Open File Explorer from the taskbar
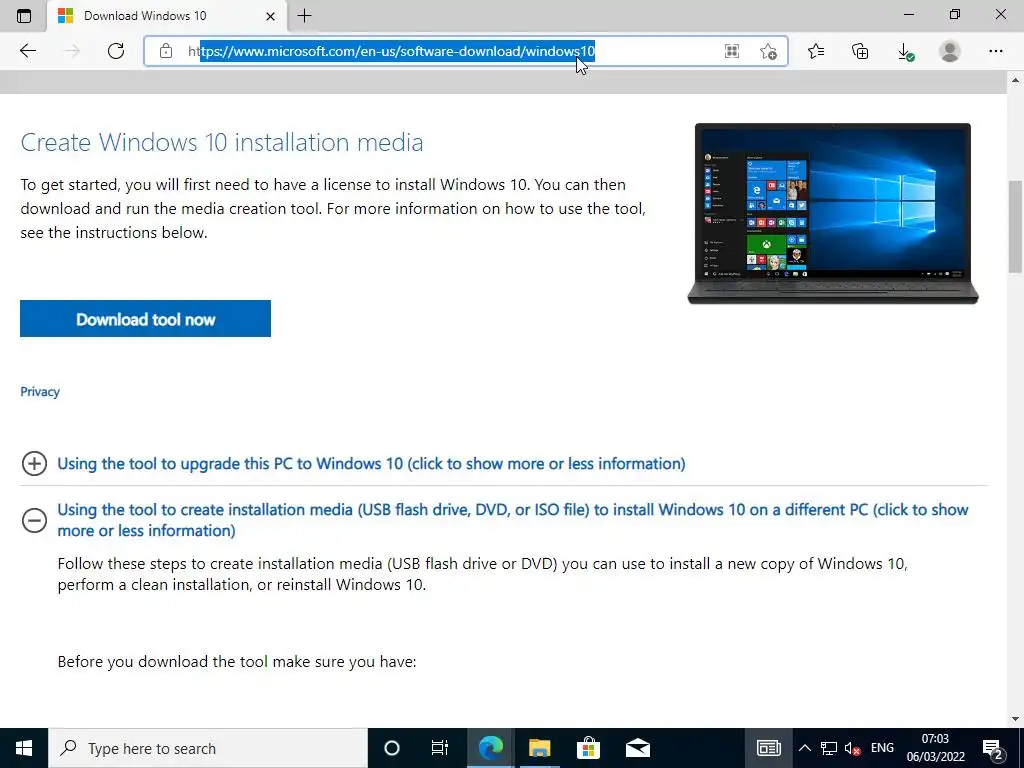The height and width of the screenshot is (768, 1024). (x=539, y=748)
